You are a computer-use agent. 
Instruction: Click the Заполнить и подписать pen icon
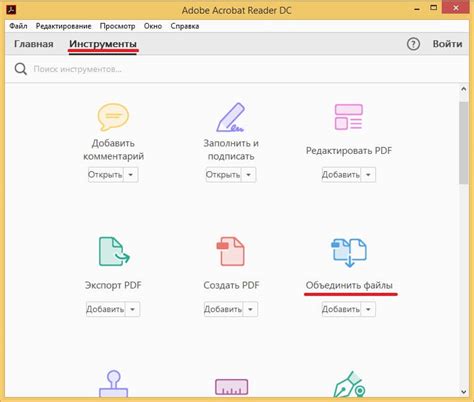click(231, 117)
